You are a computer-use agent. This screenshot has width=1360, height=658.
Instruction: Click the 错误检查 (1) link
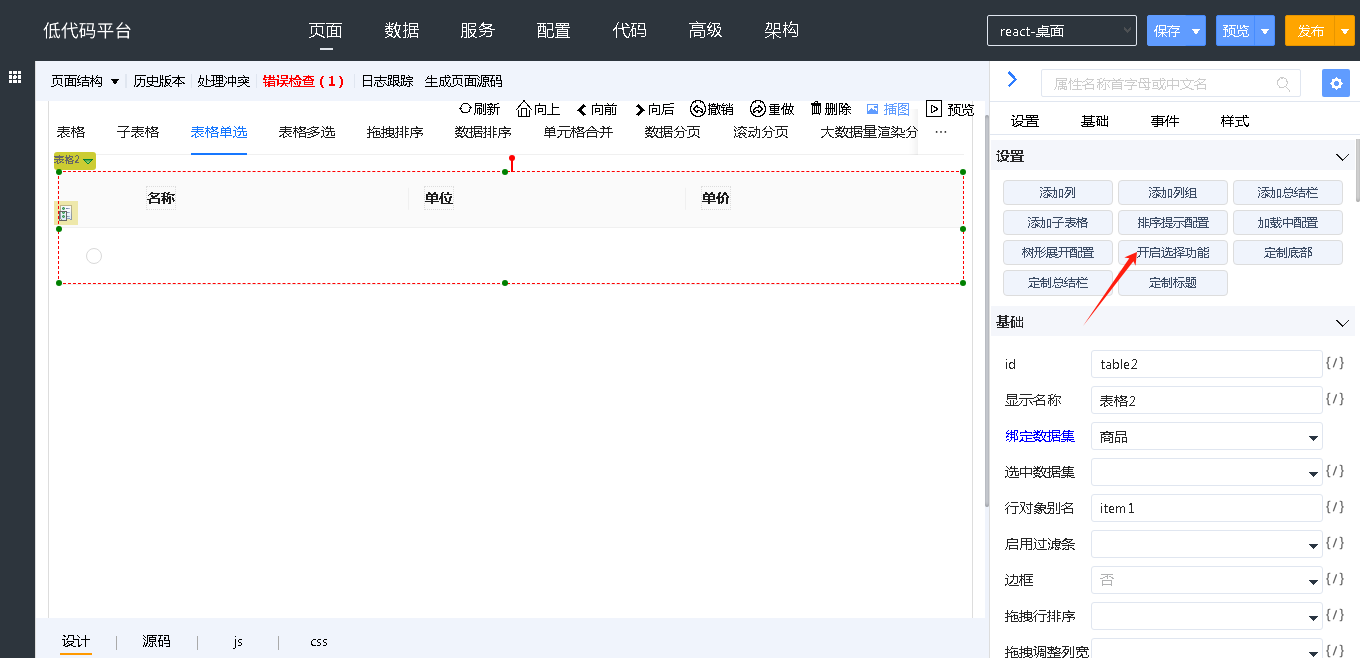click(x=303, y=81)
